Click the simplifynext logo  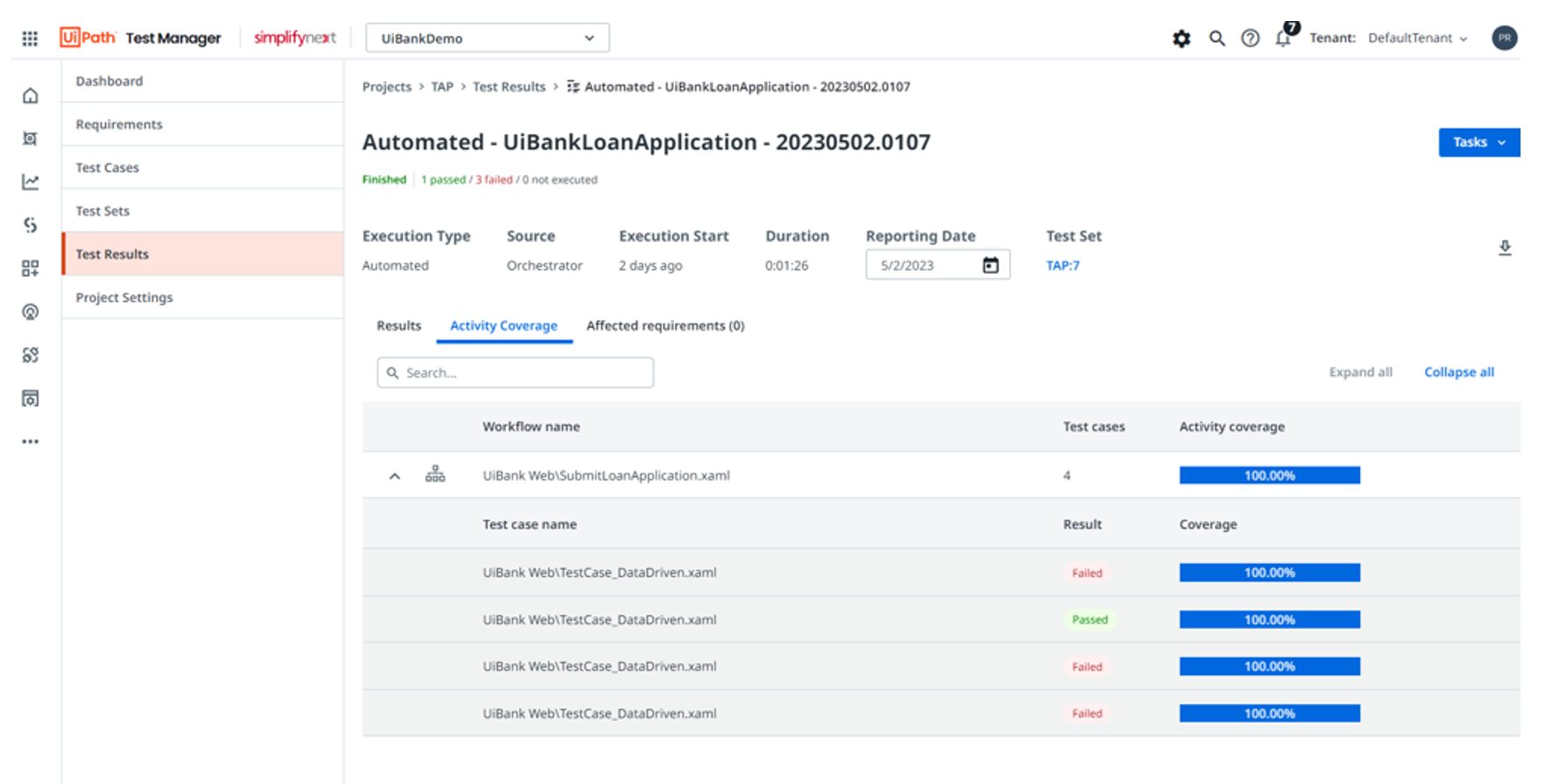tap(295, 38)
